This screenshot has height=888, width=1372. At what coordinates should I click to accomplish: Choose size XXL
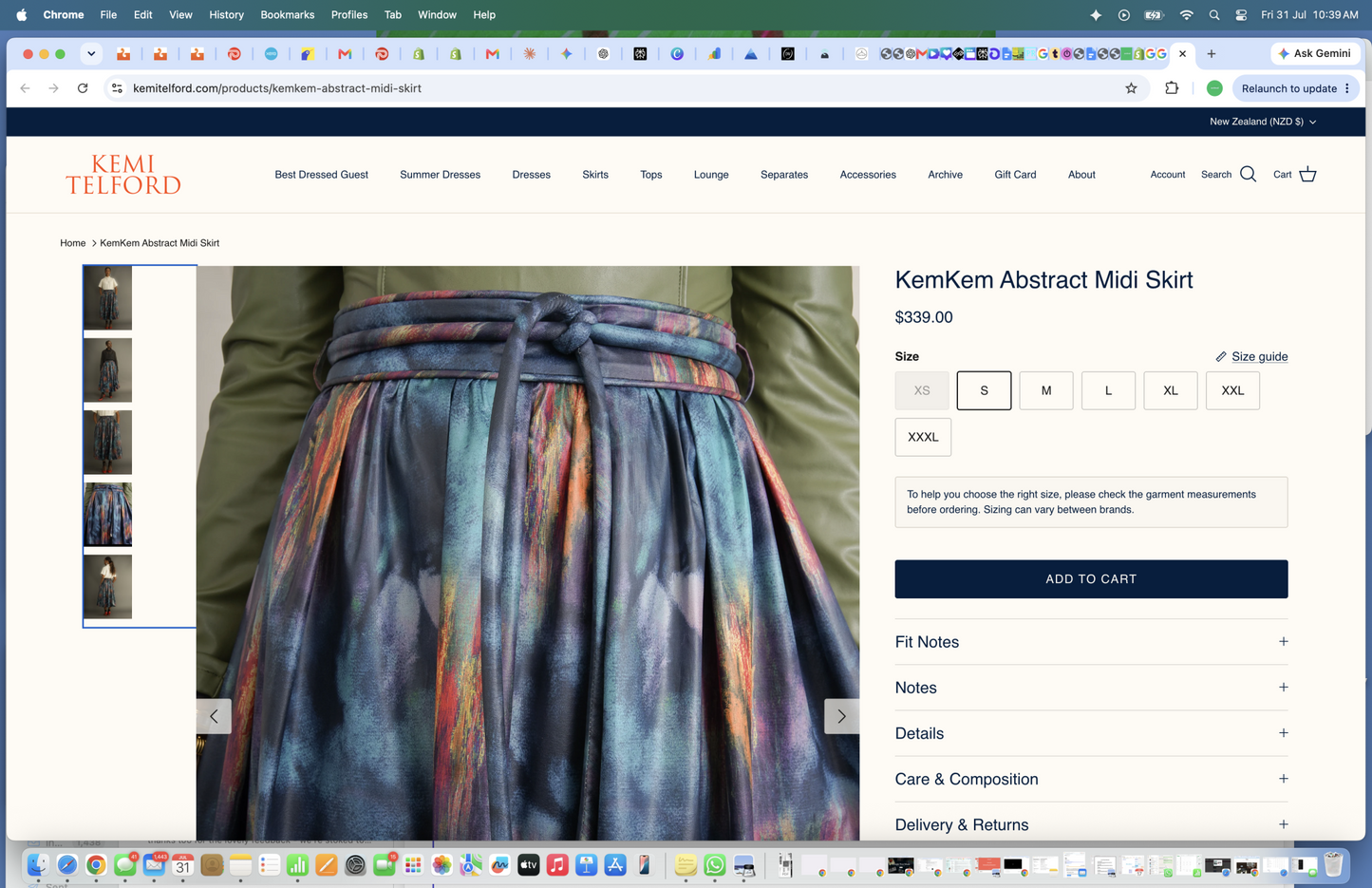click(x=1232, y=390)
